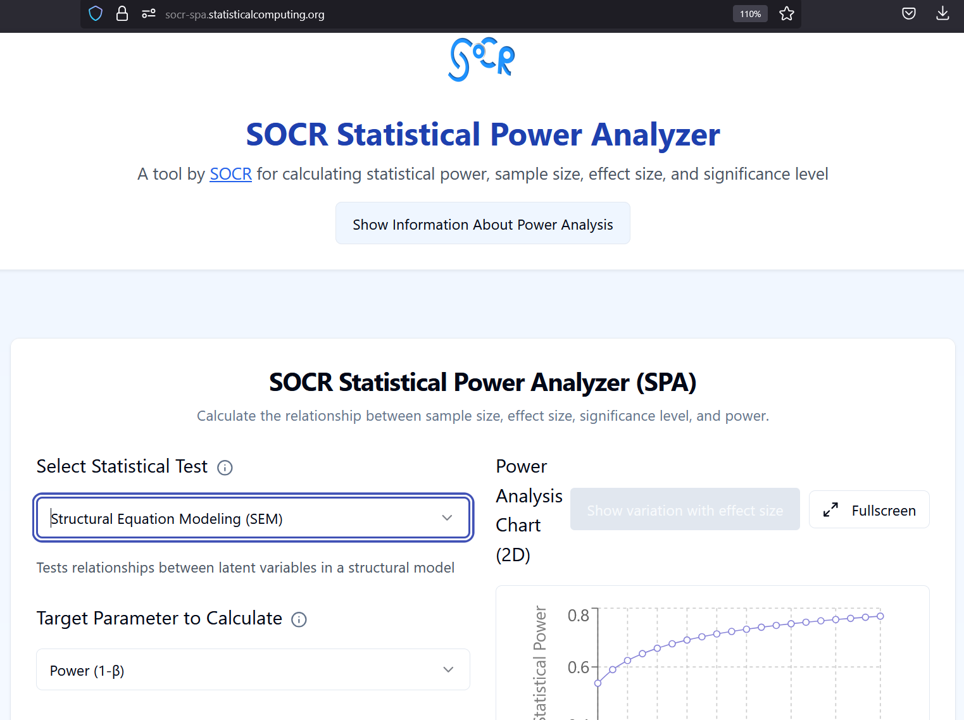Viewport: 964px width, 720px height.
Task: Save page to Pocket icon
Action: (908, 14)
